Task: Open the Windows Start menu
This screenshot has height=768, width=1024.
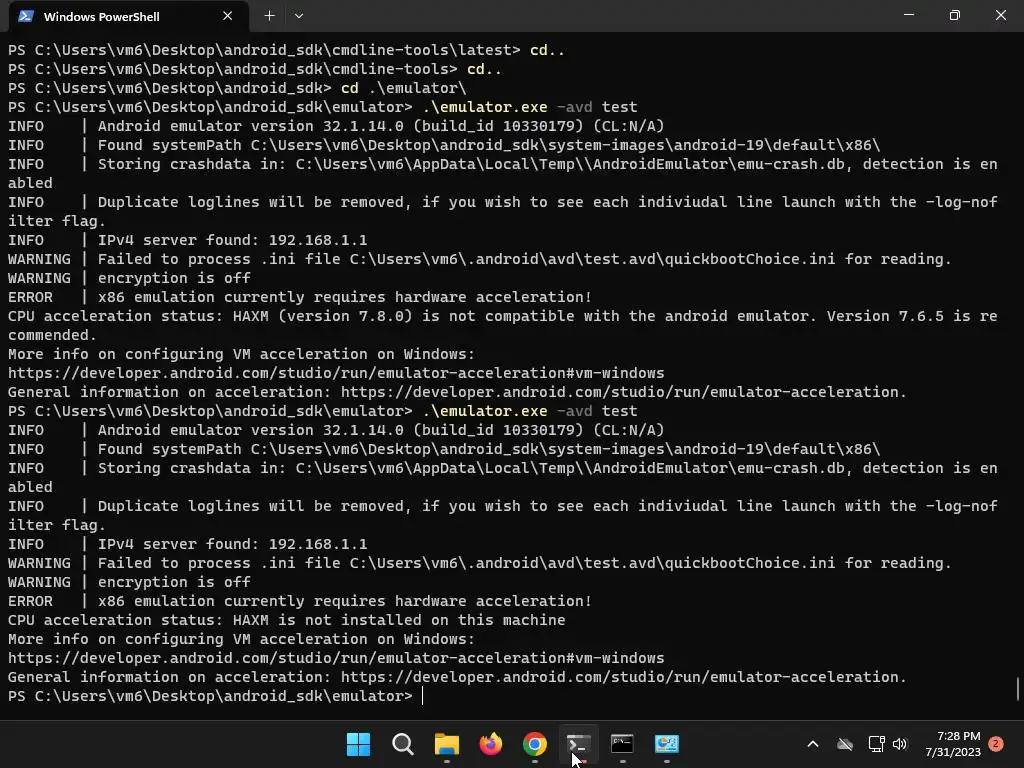Action: 358,744
